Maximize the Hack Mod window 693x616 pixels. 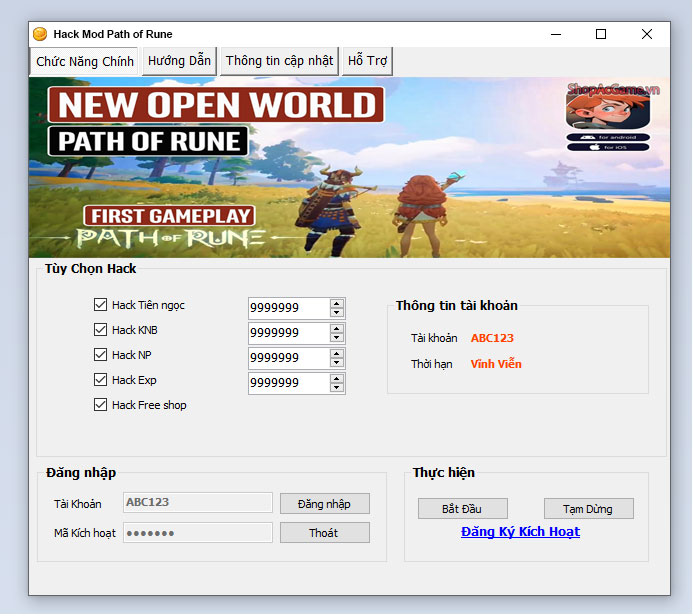601,34
